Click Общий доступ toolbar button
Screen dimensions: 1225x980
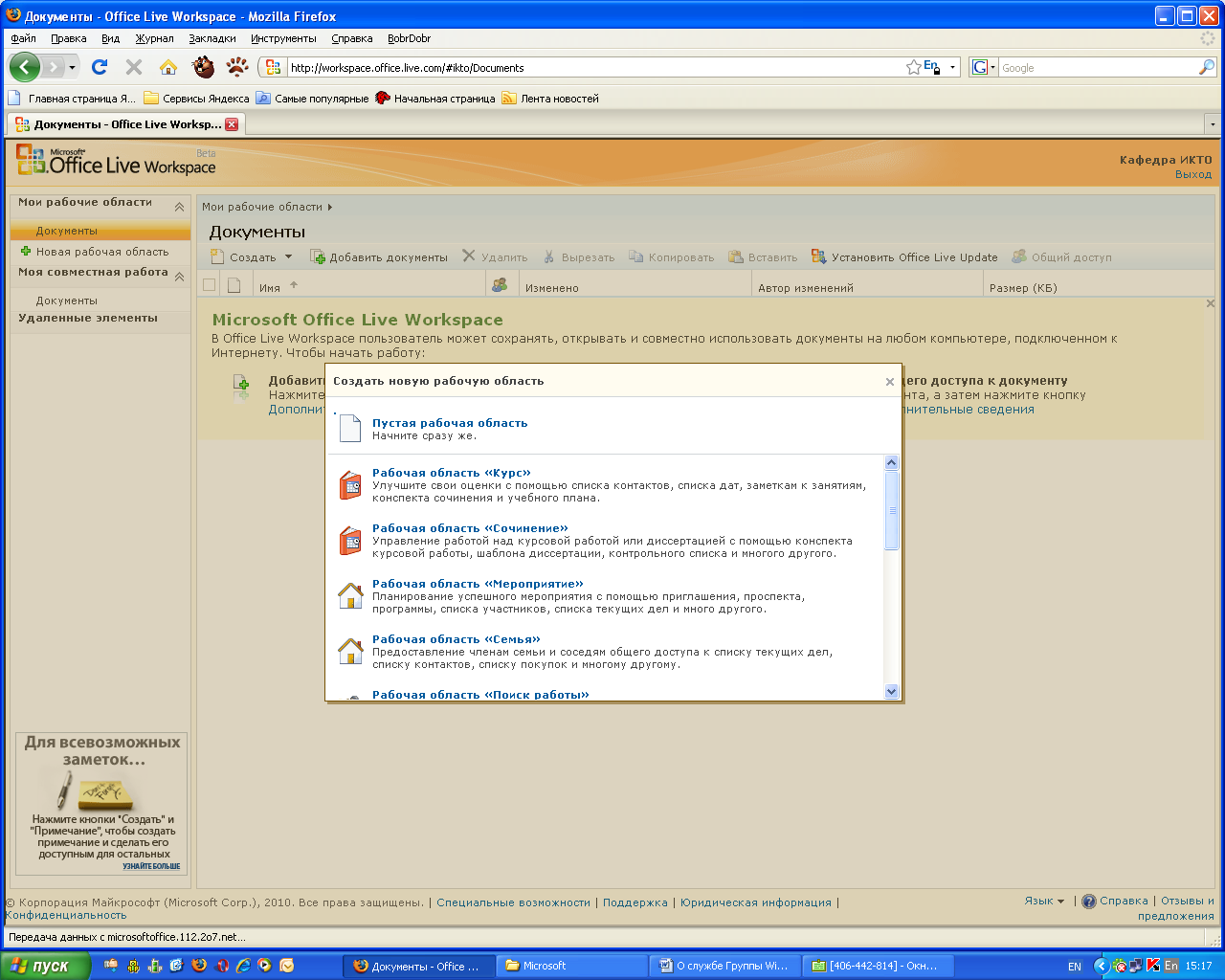[x=1062, y=256]
